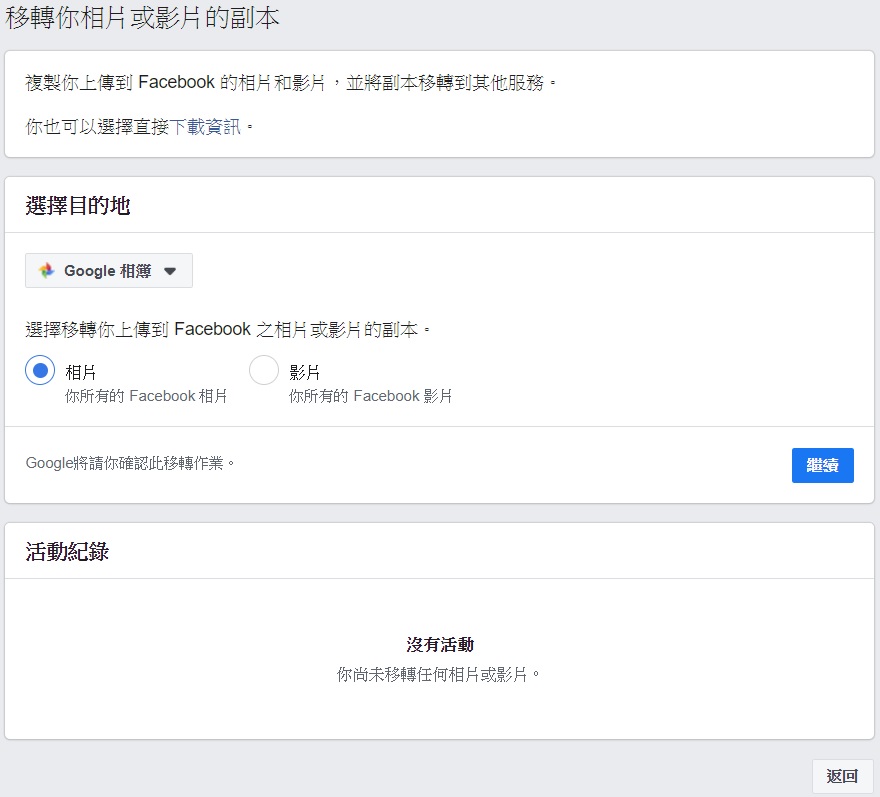This screenshot has width=880, height=797.
Task: Click the blue 繼續 button
Action: (823, 465)
